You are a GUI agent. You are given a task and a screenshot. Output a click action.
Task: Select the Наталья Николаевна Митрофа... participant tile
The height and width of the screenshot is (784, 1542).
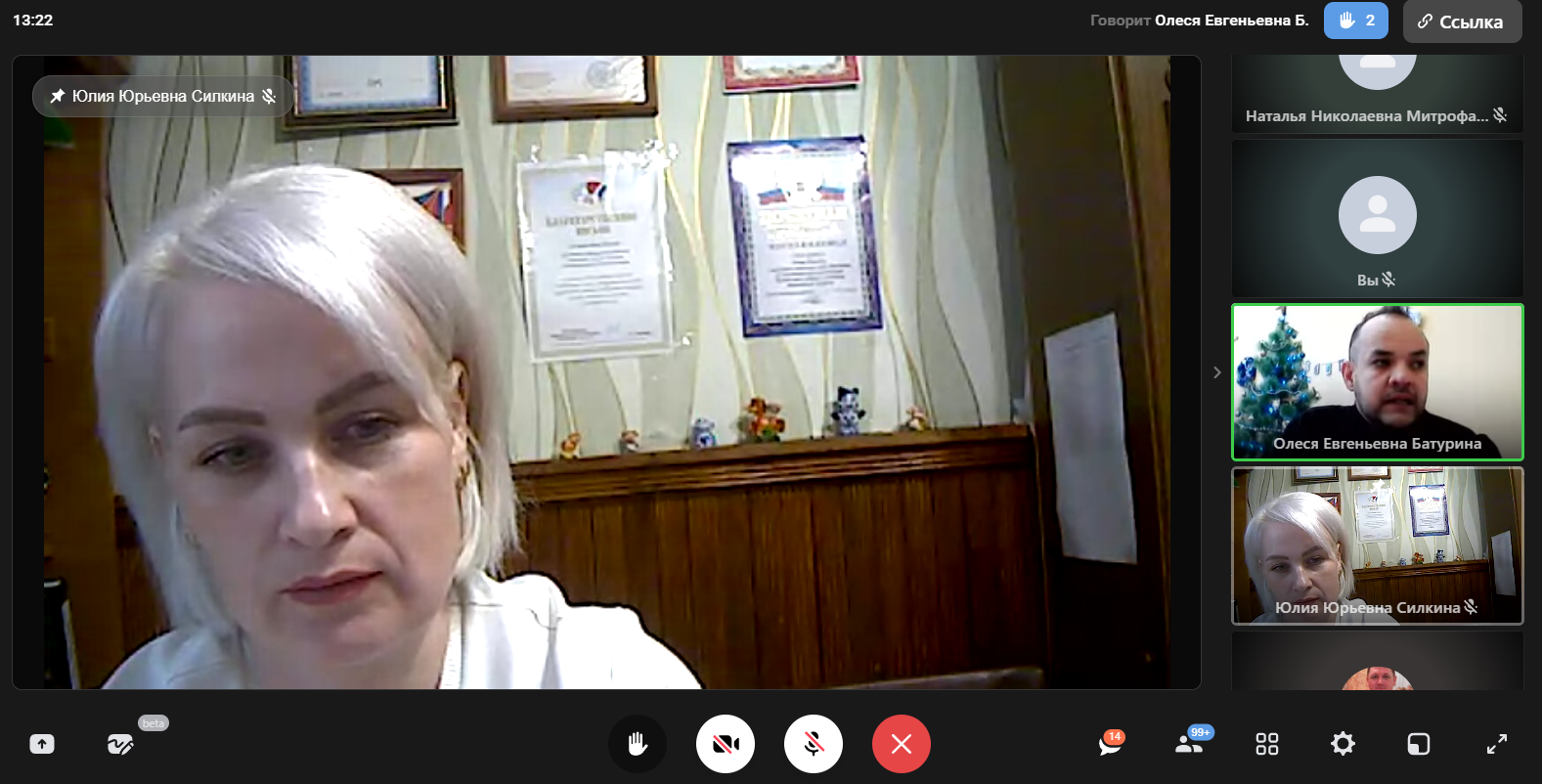tap(1377, 93)
